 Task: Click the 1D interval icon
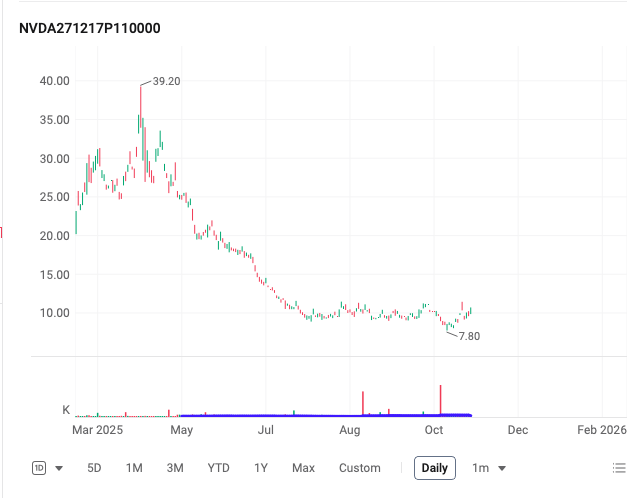coord(39,468)
